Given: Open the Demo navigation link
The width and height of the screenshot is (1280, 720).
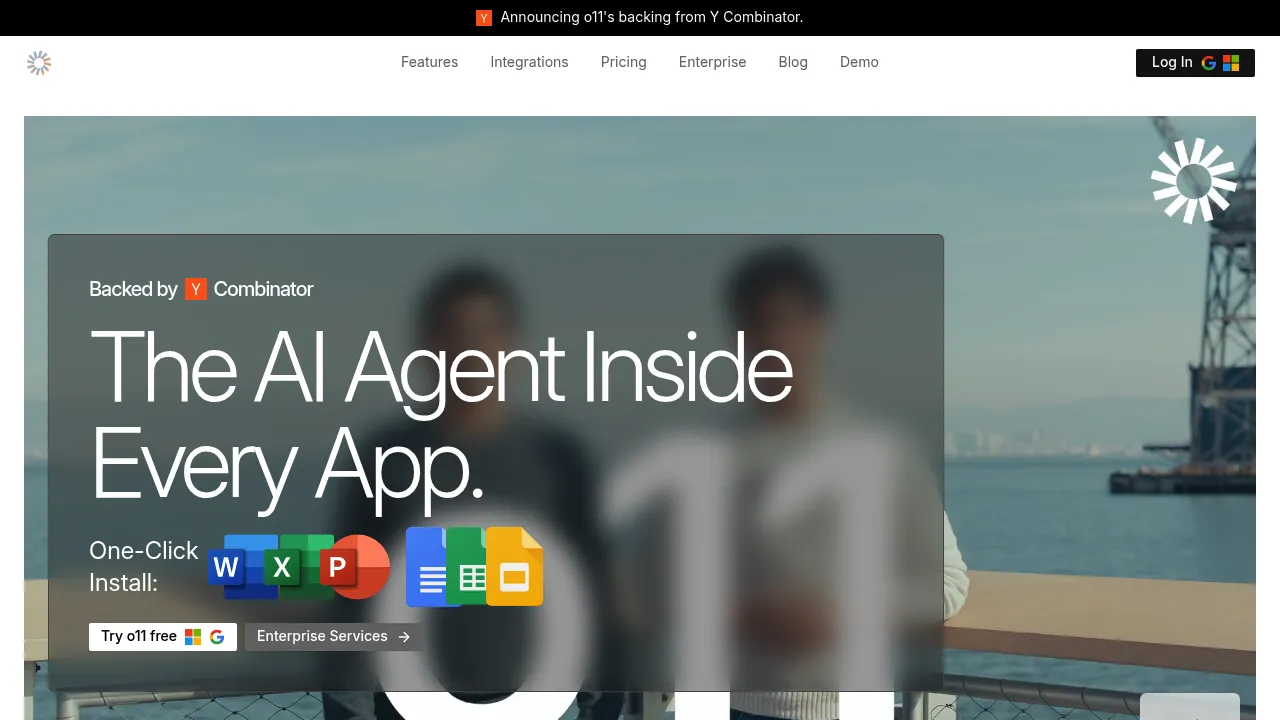Looking at the screenshot, I should [859, 62].
